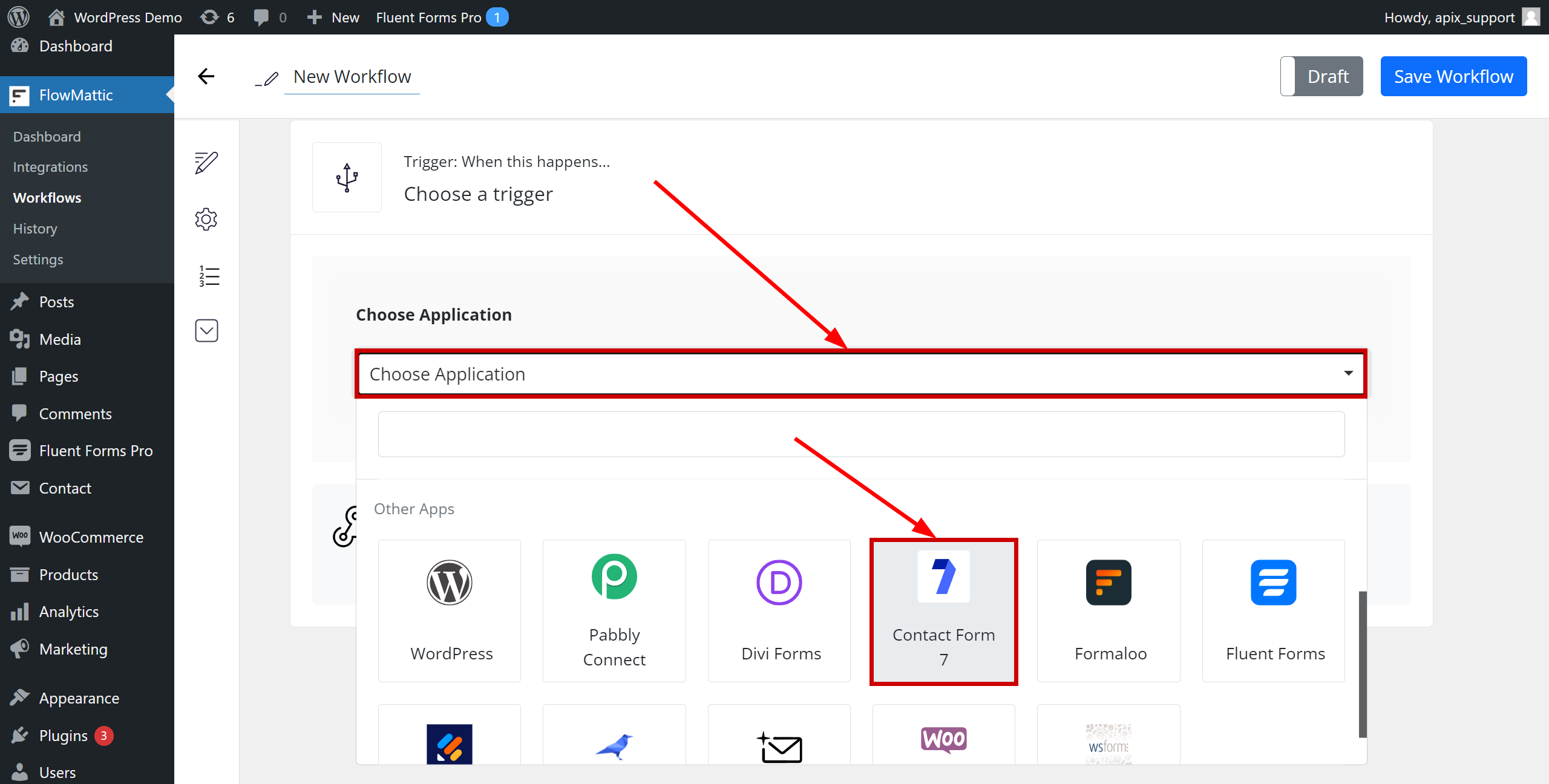Open FlowMattic Settings submenu
The width and height of the screenshot is (1549, 784).
[x=38, y=260]
